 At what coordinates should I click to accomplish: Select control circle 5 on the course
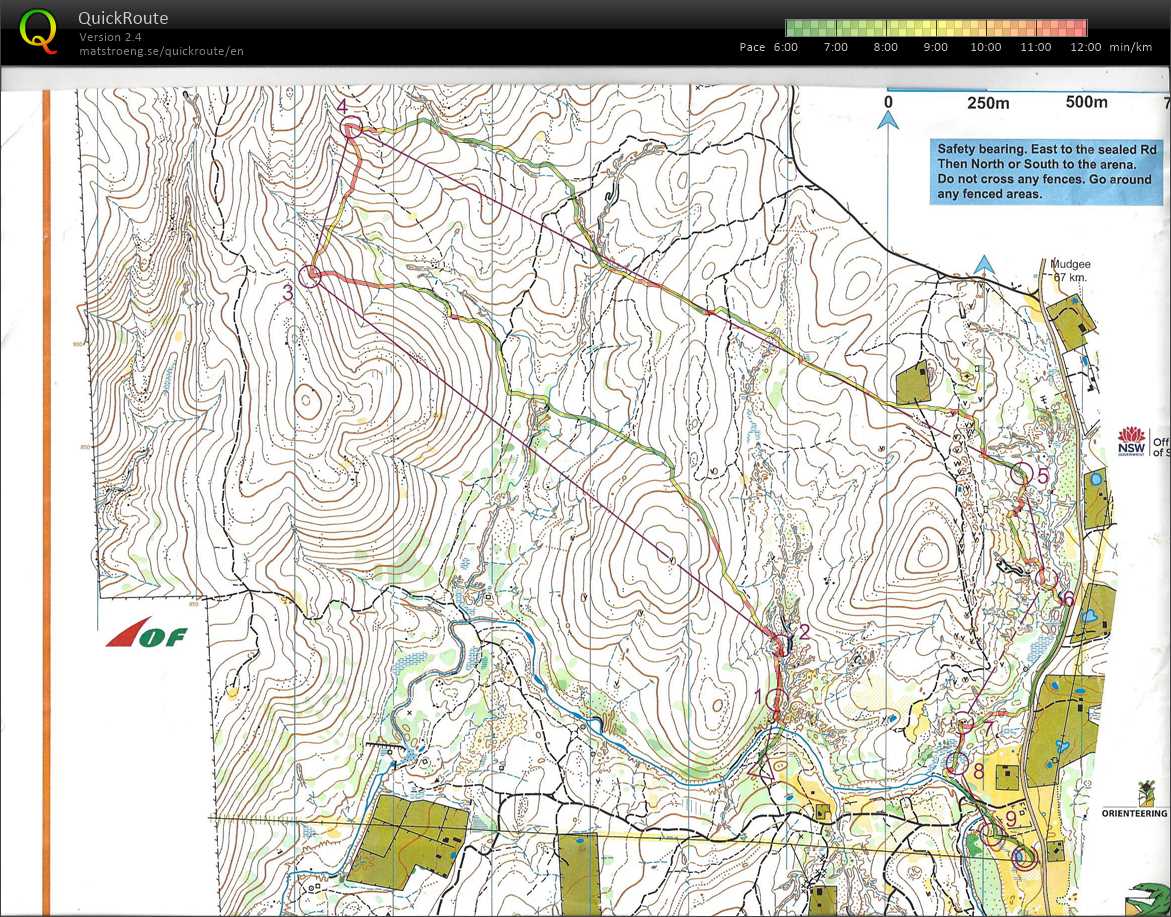(x=1021, y=474)
